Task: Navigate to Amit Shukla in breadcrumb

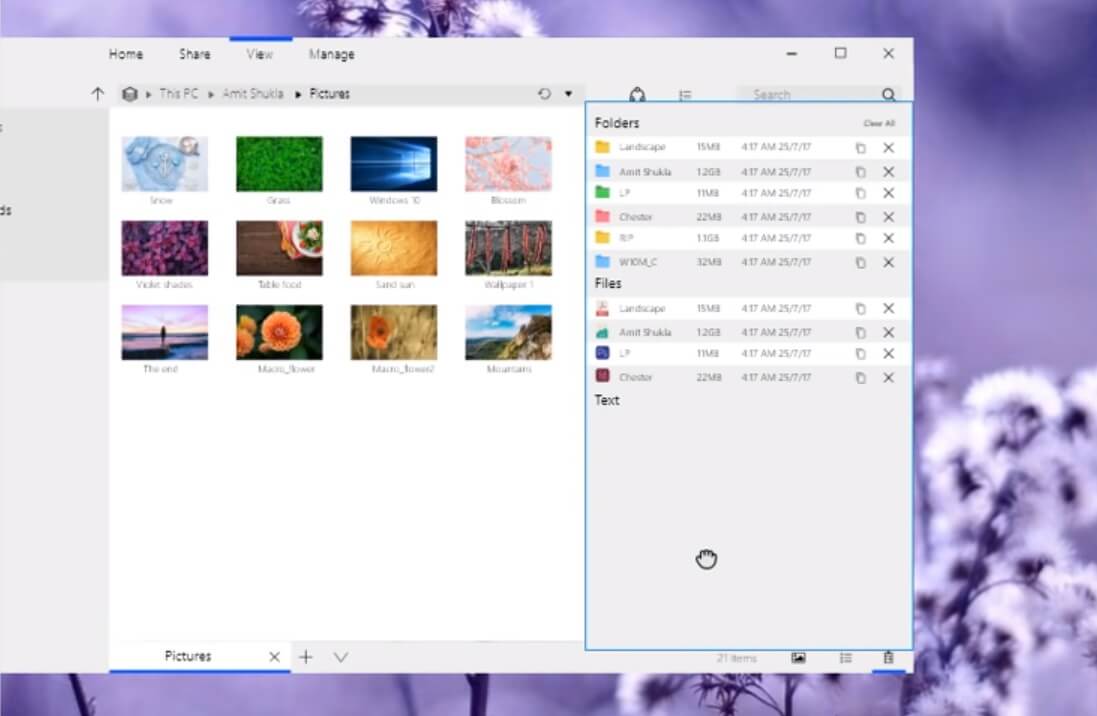Action: pyautogui.click(x=253, y=94)
